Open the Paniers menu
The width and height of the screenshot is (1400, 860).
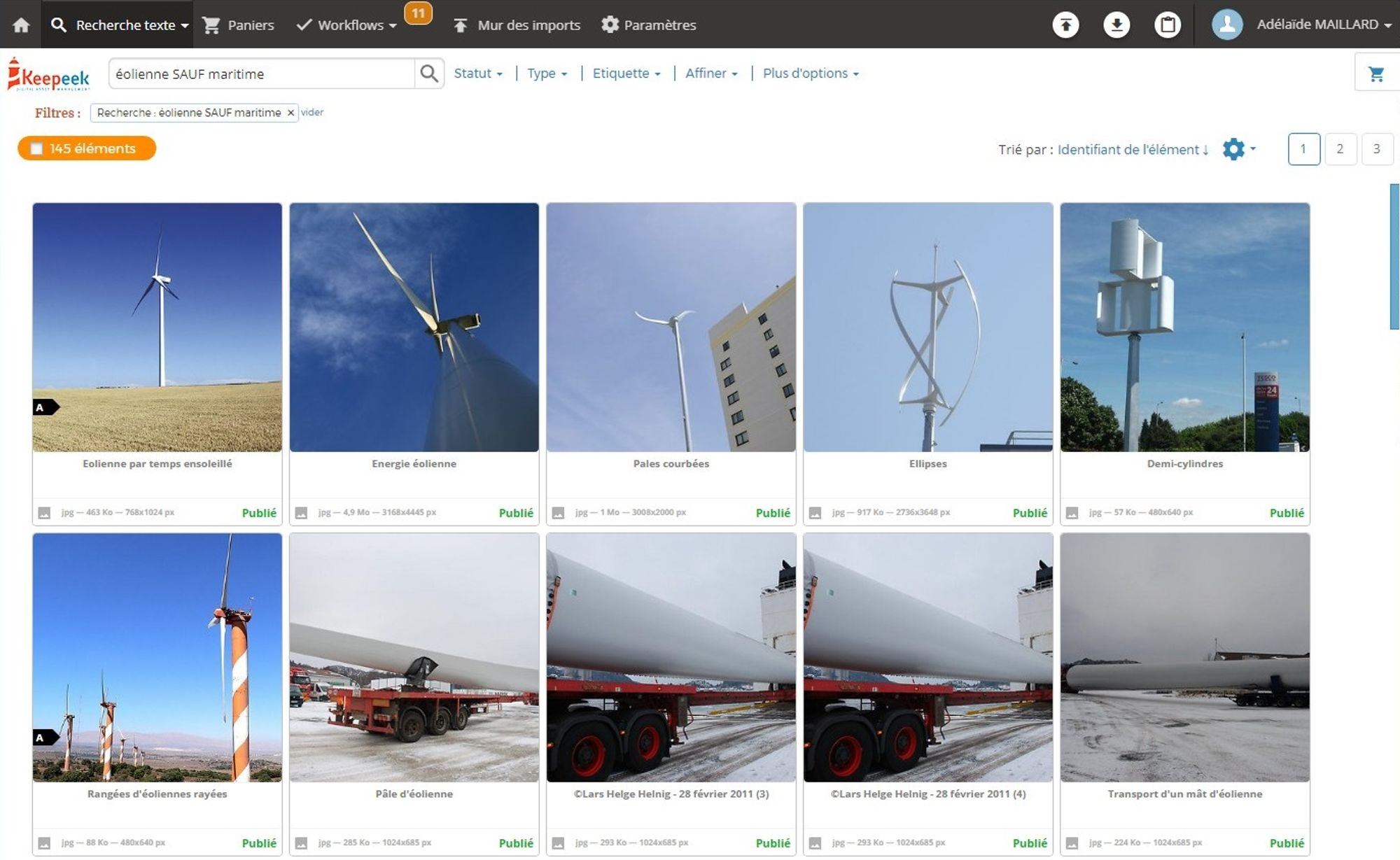(238, 25)
